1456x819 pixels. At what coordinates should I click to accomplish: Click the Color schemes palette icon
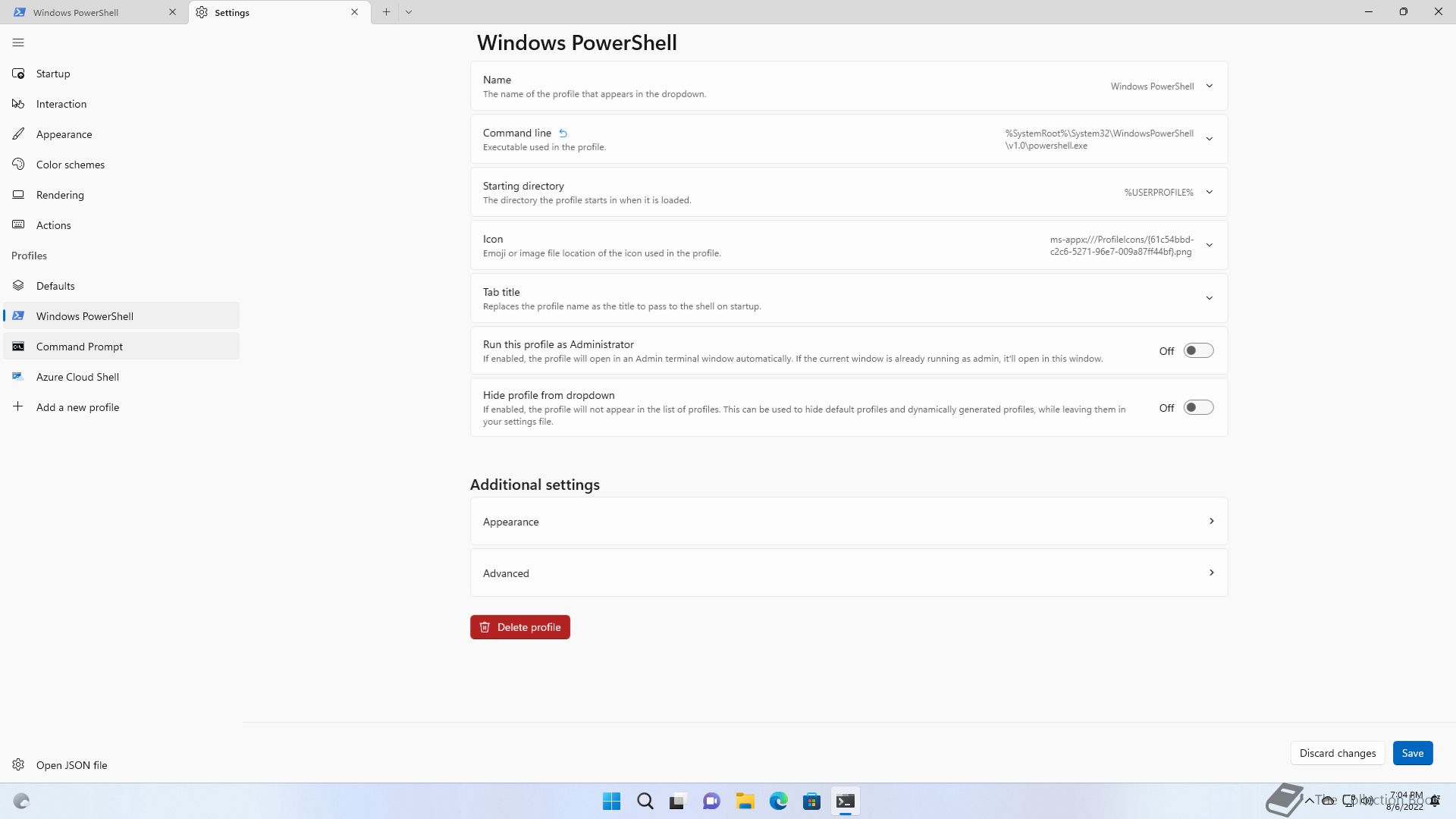pyautogui.click(x=18, y=165)
